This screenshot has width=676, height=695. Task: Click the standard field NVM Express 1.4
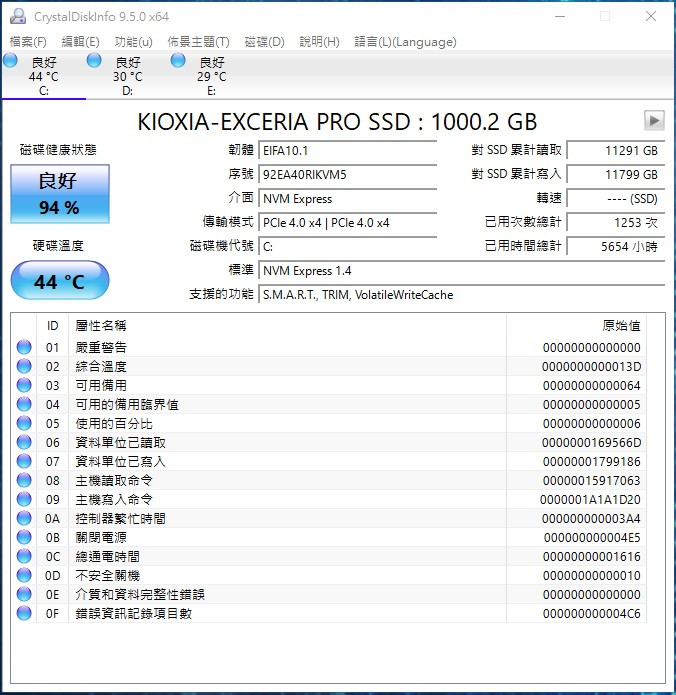pos(461,270)
